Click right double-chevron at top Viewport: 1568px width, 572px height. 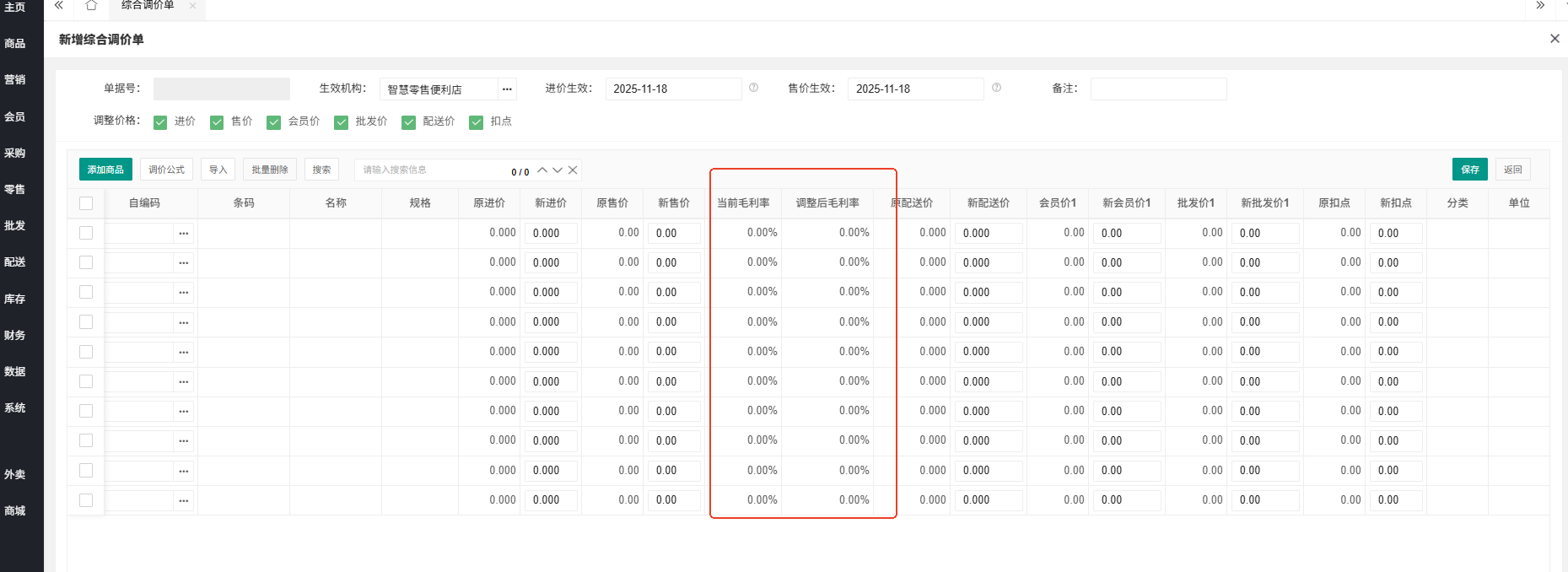pyautogui.click(x=1540, y=6)
